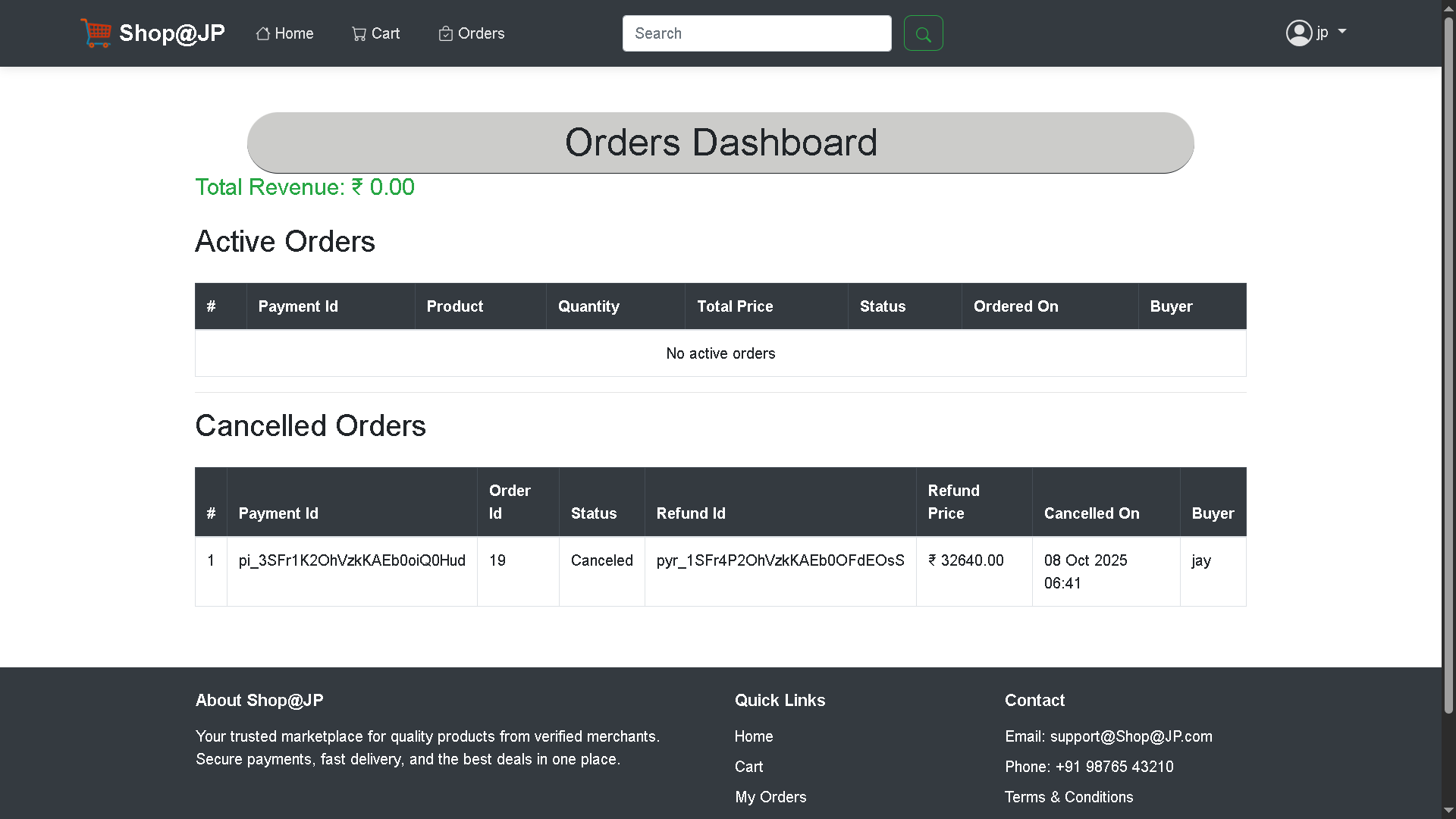1456x819 pixels.
Task: Select the house icon beside Home
Action: coord(263,33)
